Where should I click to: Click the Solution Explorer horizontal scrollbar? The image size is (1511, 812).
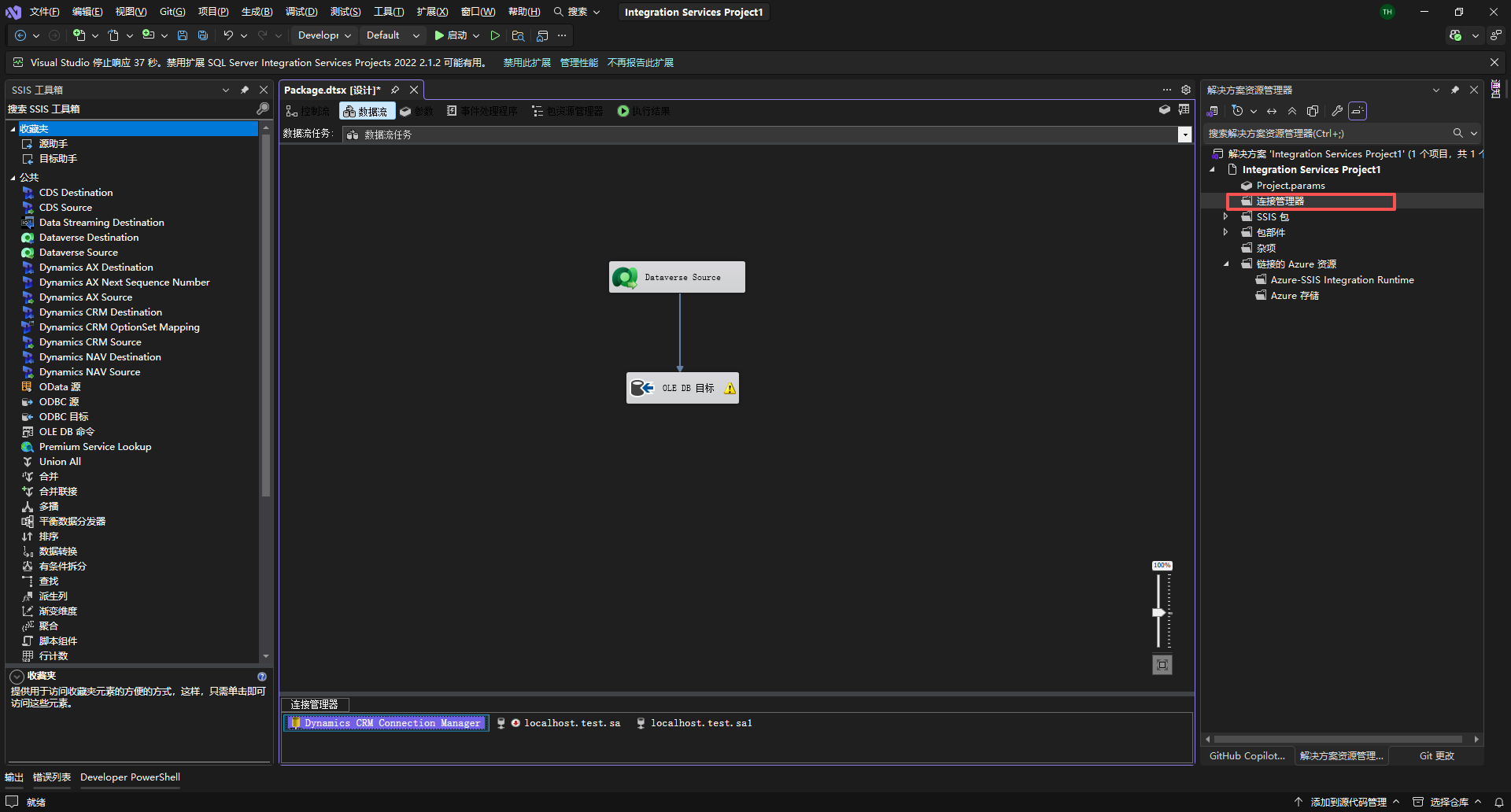coord(1338,740)
